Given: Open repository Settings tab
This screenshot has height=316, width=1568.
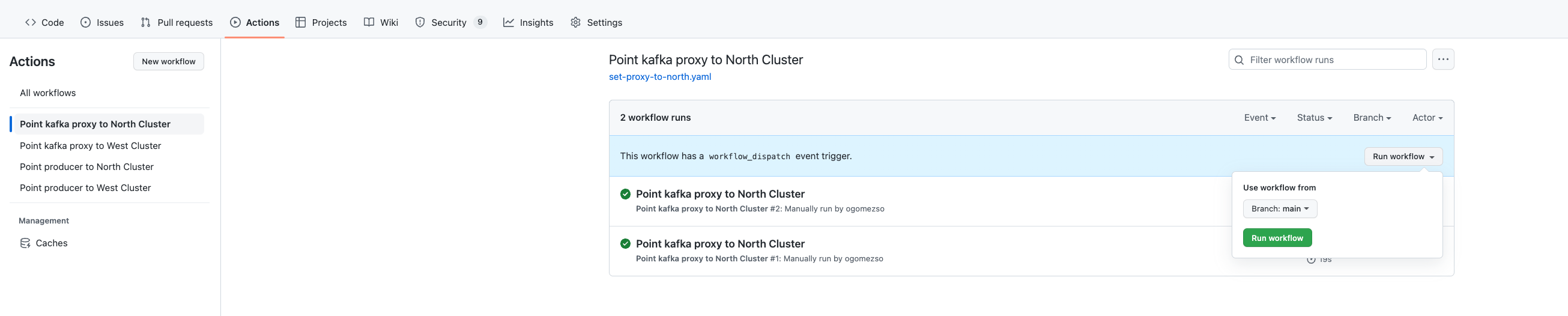Looking at the screenshot, I should point(596,22).
